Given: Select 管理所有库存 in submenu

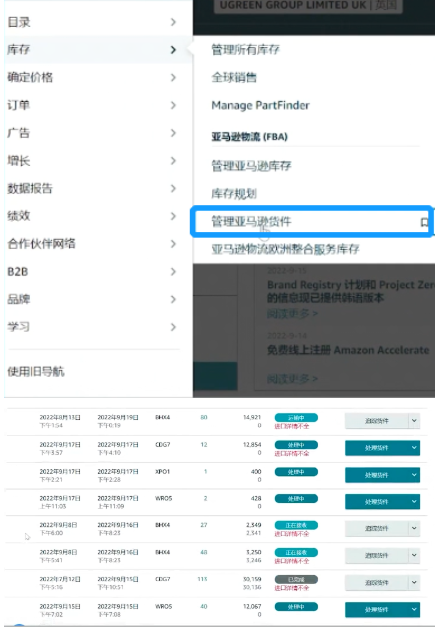Looking at the screenshot, I should coord(246,50).
